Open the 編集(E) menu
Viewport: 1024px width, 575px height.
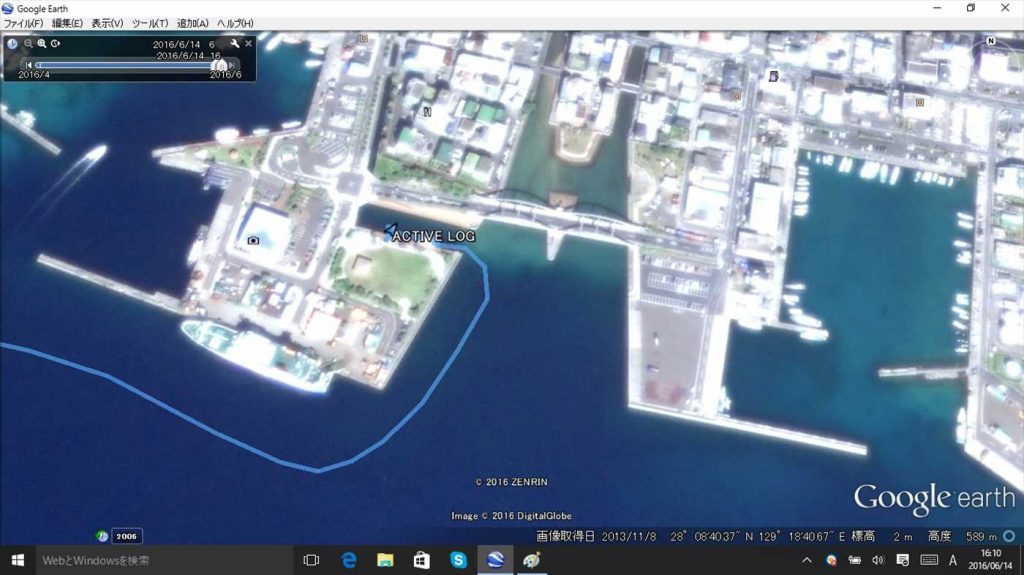(68, 23)
